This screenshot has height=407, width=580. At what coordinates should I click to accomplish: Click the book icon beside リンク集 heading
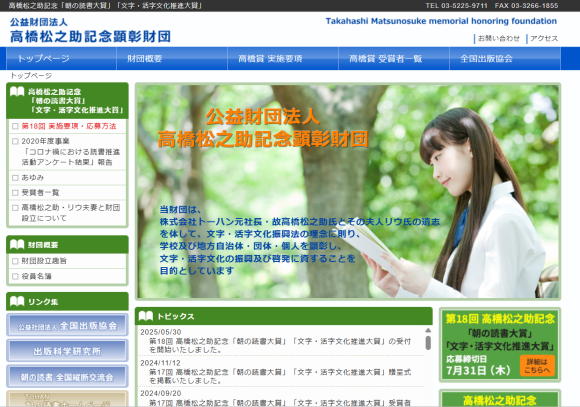17,302
